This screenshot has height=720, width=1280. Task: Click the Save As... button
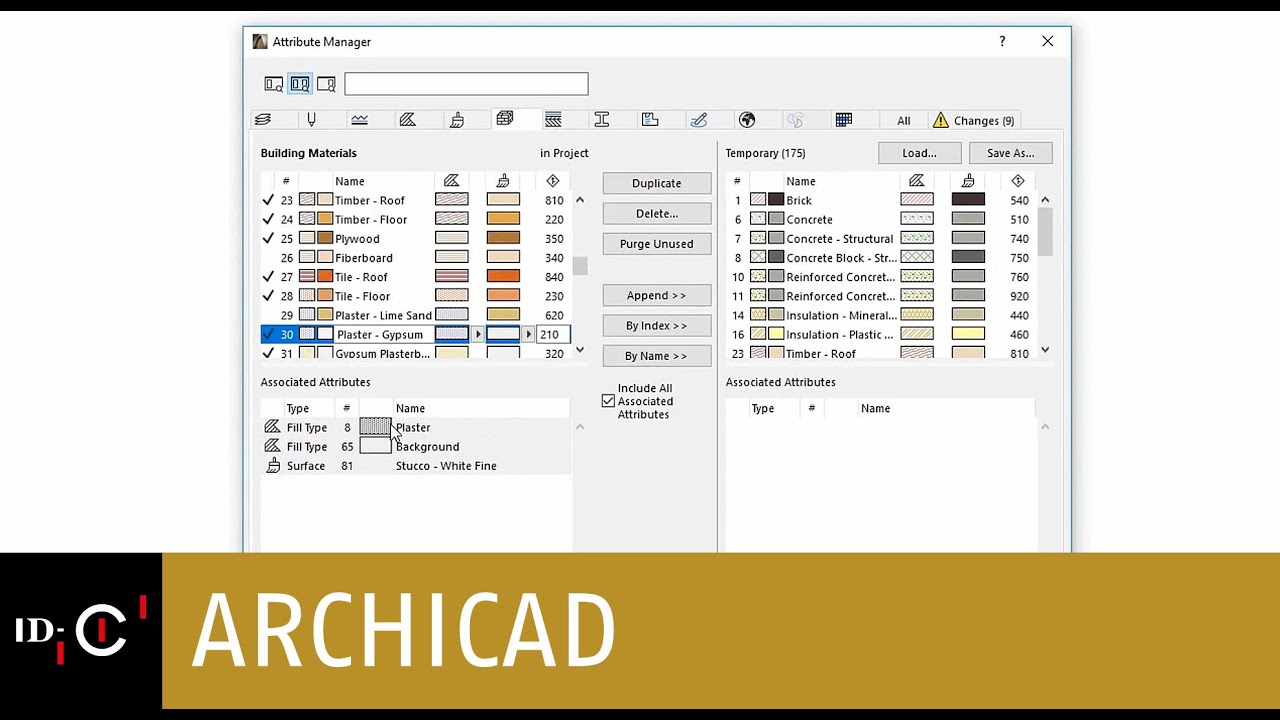[x=1010, y=153]
